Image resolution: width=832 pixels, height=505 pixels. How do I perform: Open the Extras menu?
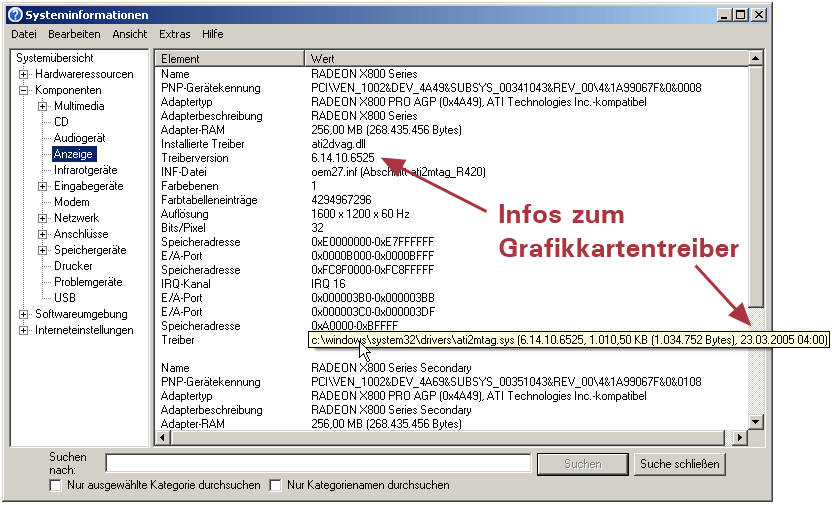[x=175, y=34]
